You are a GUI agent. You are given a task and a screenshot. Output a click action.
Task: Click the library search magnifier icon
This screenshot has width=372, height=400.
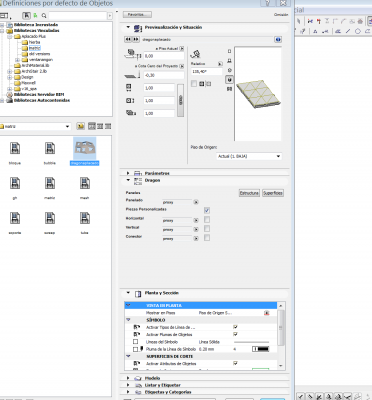pyautogui.click(x=44, y=16)
